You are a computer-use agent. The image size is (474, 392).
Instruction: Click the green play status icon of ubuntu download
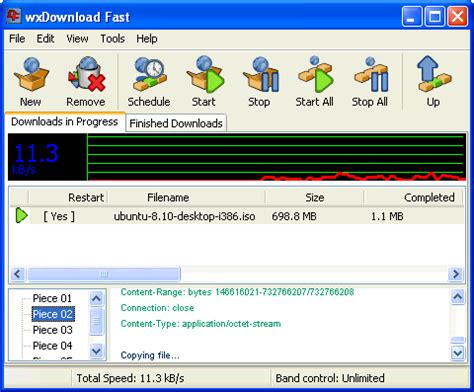pos(21,215)
